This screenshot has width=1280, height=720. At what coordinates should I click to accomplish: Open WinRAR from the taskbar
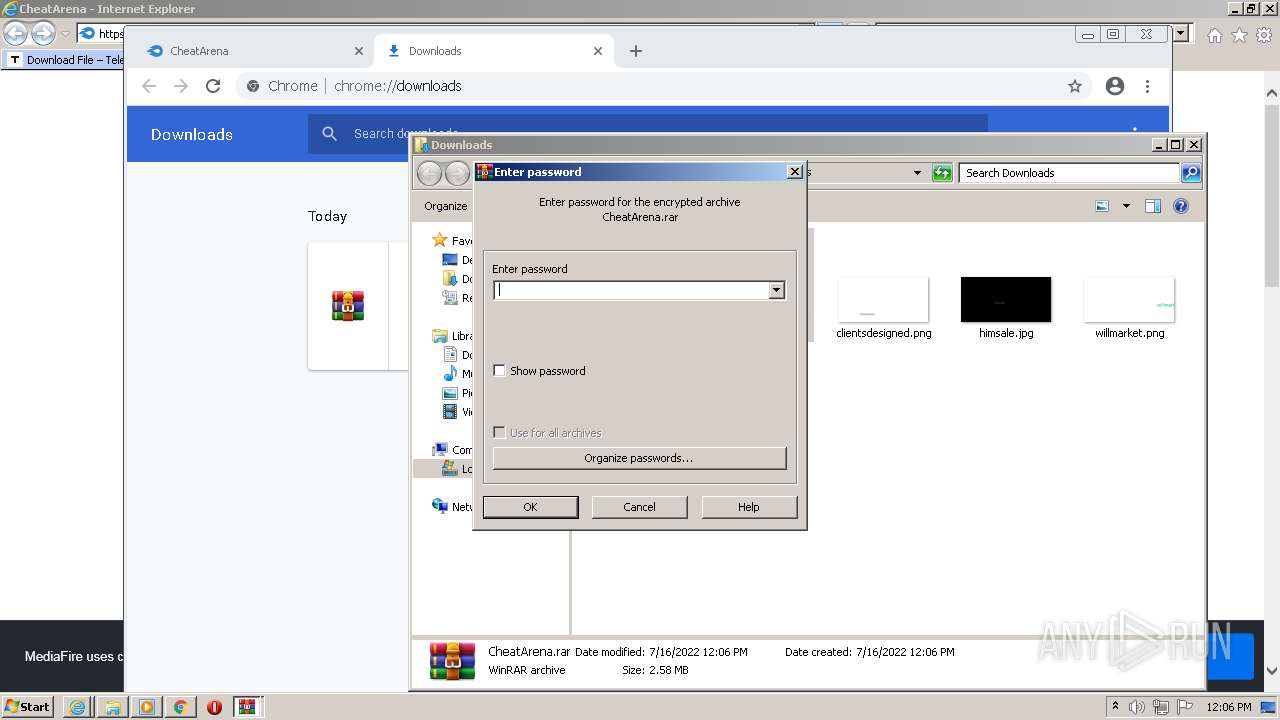point(248,707)
